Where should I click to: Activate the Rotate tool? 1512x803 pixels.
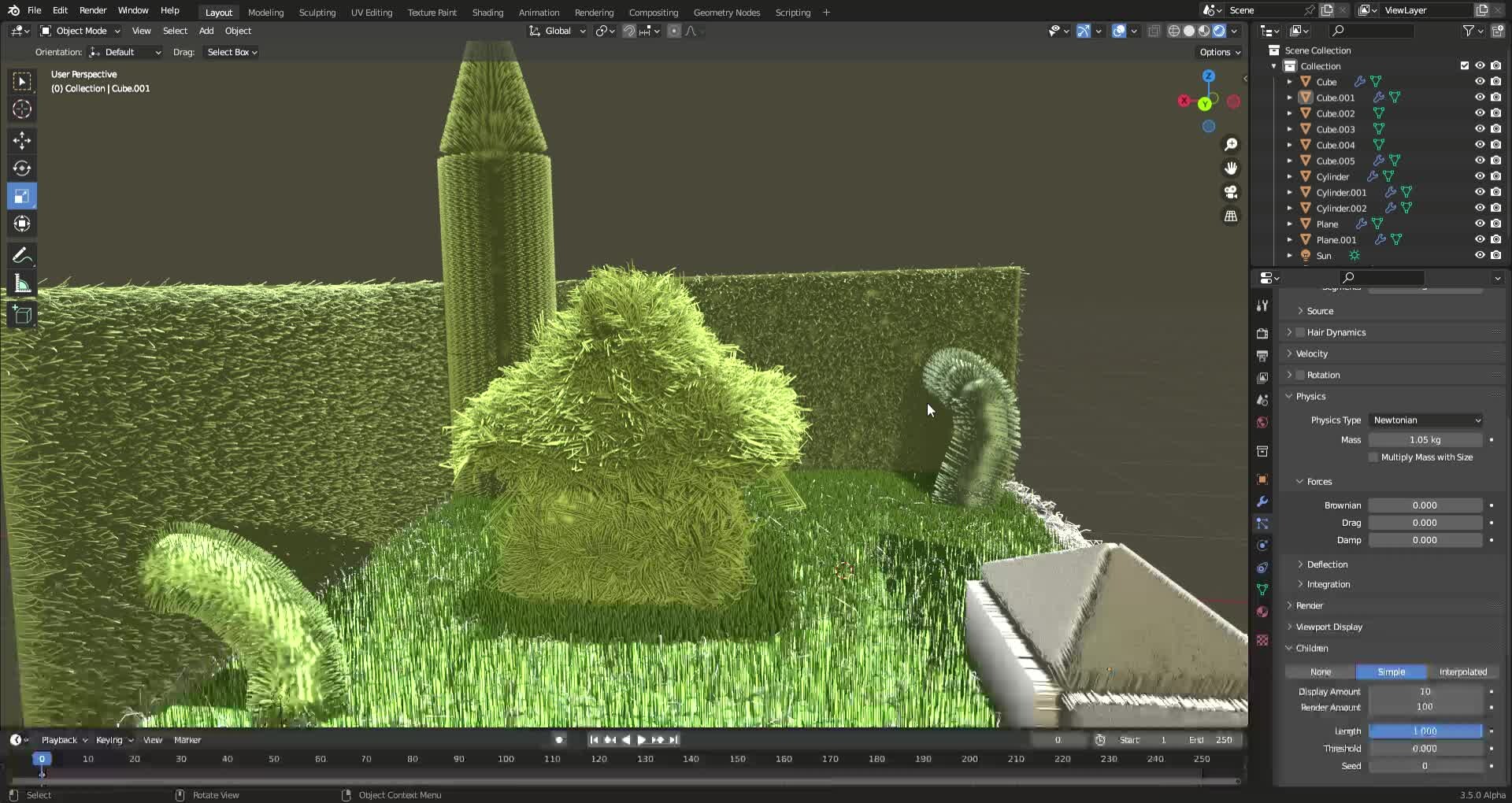point(21,168)
